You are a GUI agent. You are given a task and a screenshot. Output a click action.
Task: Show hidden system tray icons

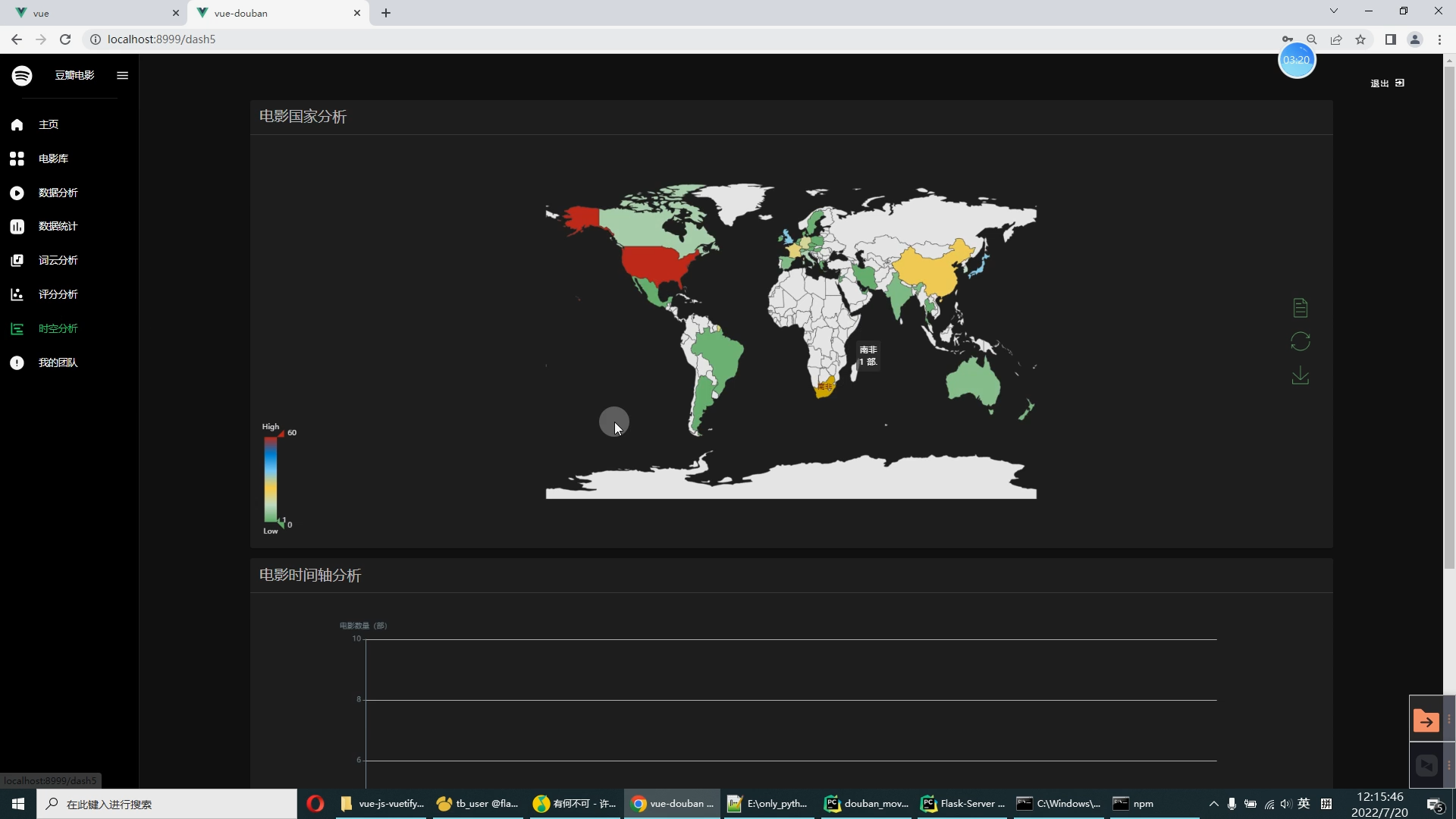(1213, 804)
